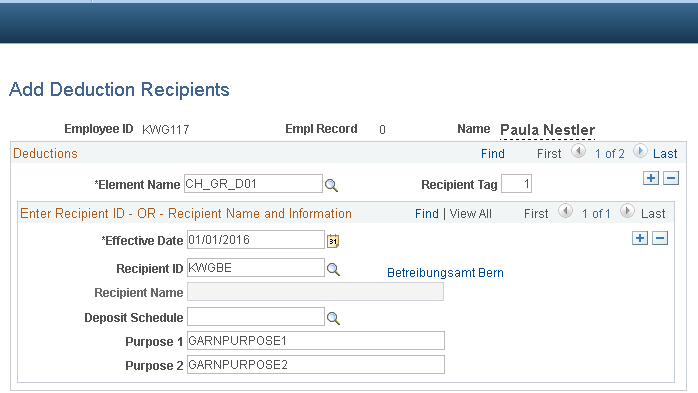Click into Purpose 1 field
The height and width of the screenshot is (393, 698).
point(316,340)
